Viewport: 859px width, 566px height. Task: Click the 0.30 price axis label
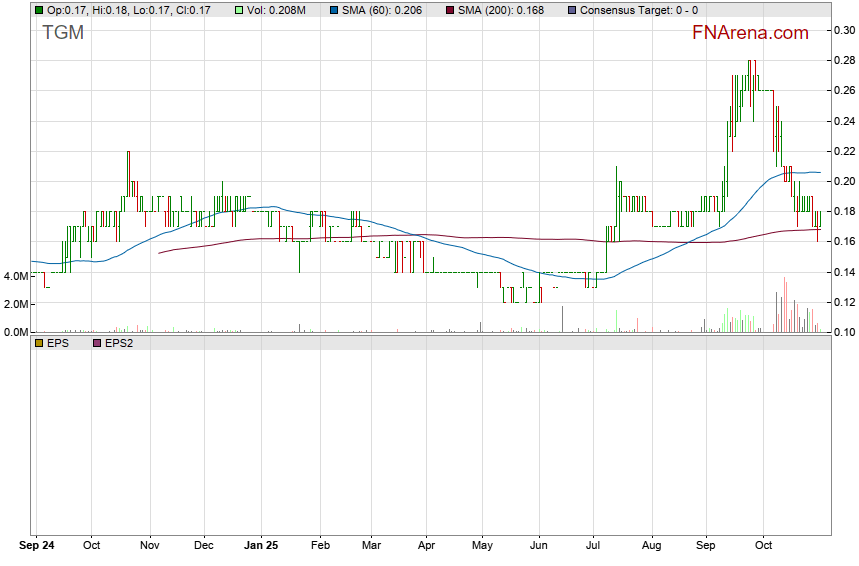pyautogui.click(x=844, y=30)
